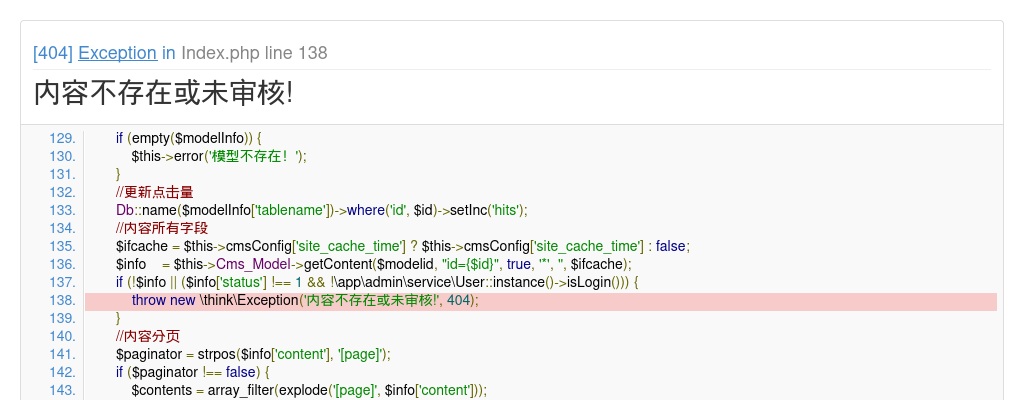The width and height of the screenshot is (1024, 400).
Task: Click the $this->error('模型不存在！') line
Action: (218, 156)
